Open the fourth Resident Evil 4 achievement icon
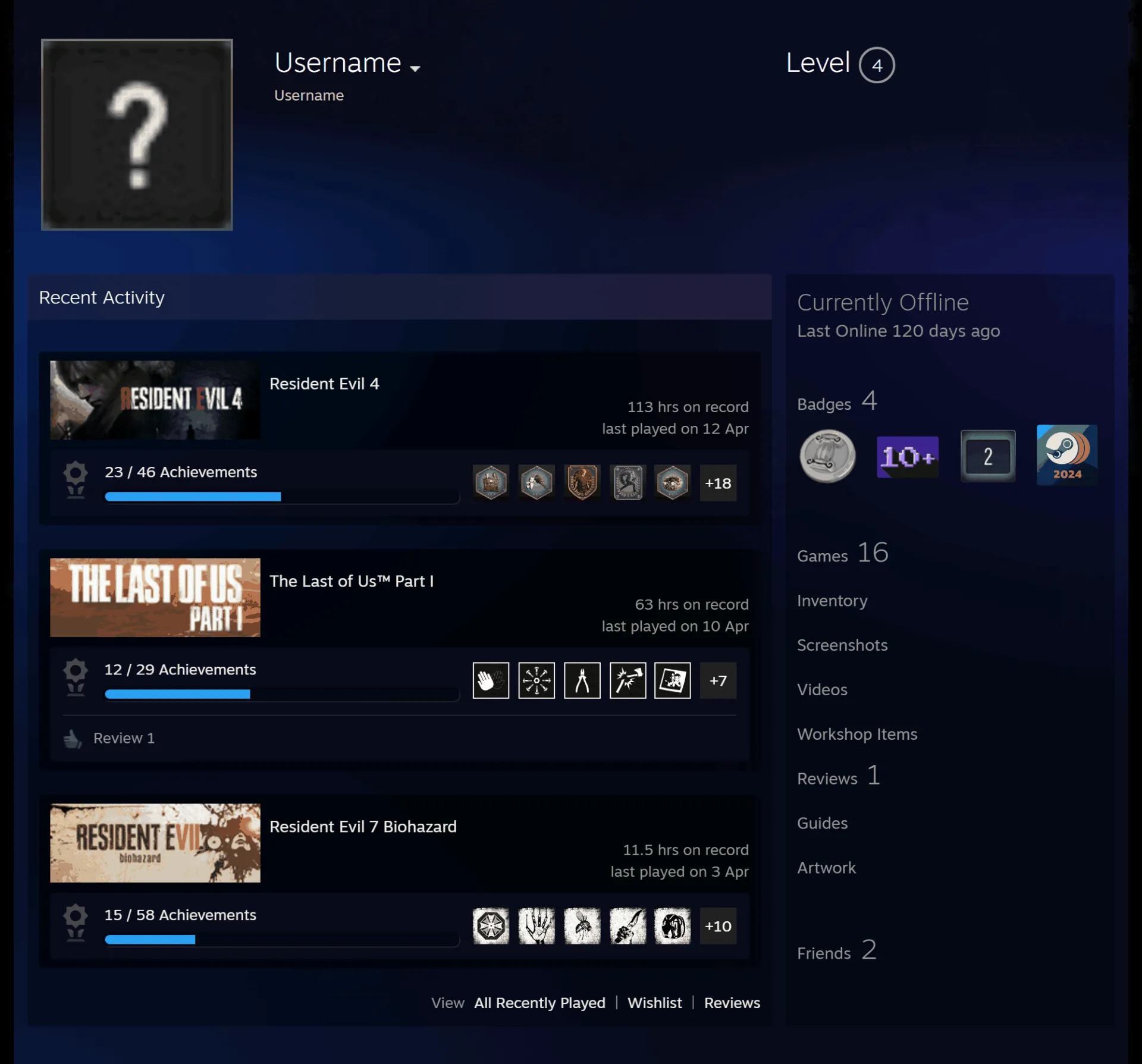Screen dimensions: 1142x1064 point(628,482)
